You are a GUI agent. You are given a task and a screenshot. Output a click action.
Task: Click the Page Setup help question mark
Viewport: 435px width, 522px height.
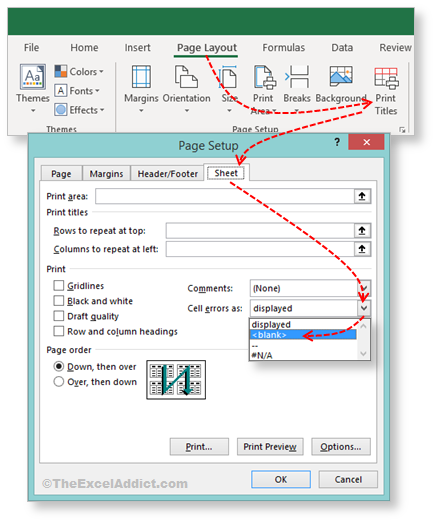coord(337,142)
